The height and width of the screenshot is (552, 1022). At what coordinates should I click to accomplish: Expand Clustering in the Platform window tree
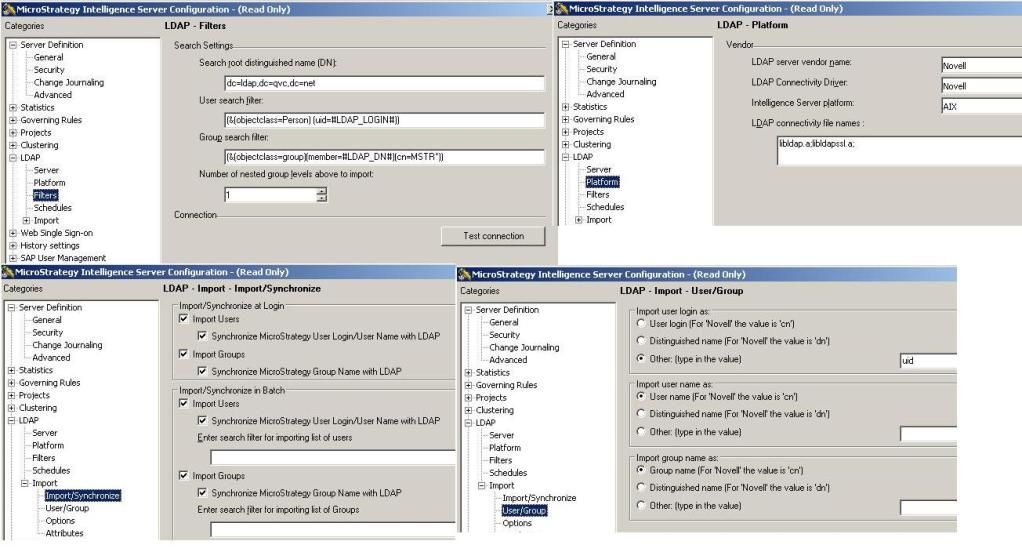[x=565, y=145]
